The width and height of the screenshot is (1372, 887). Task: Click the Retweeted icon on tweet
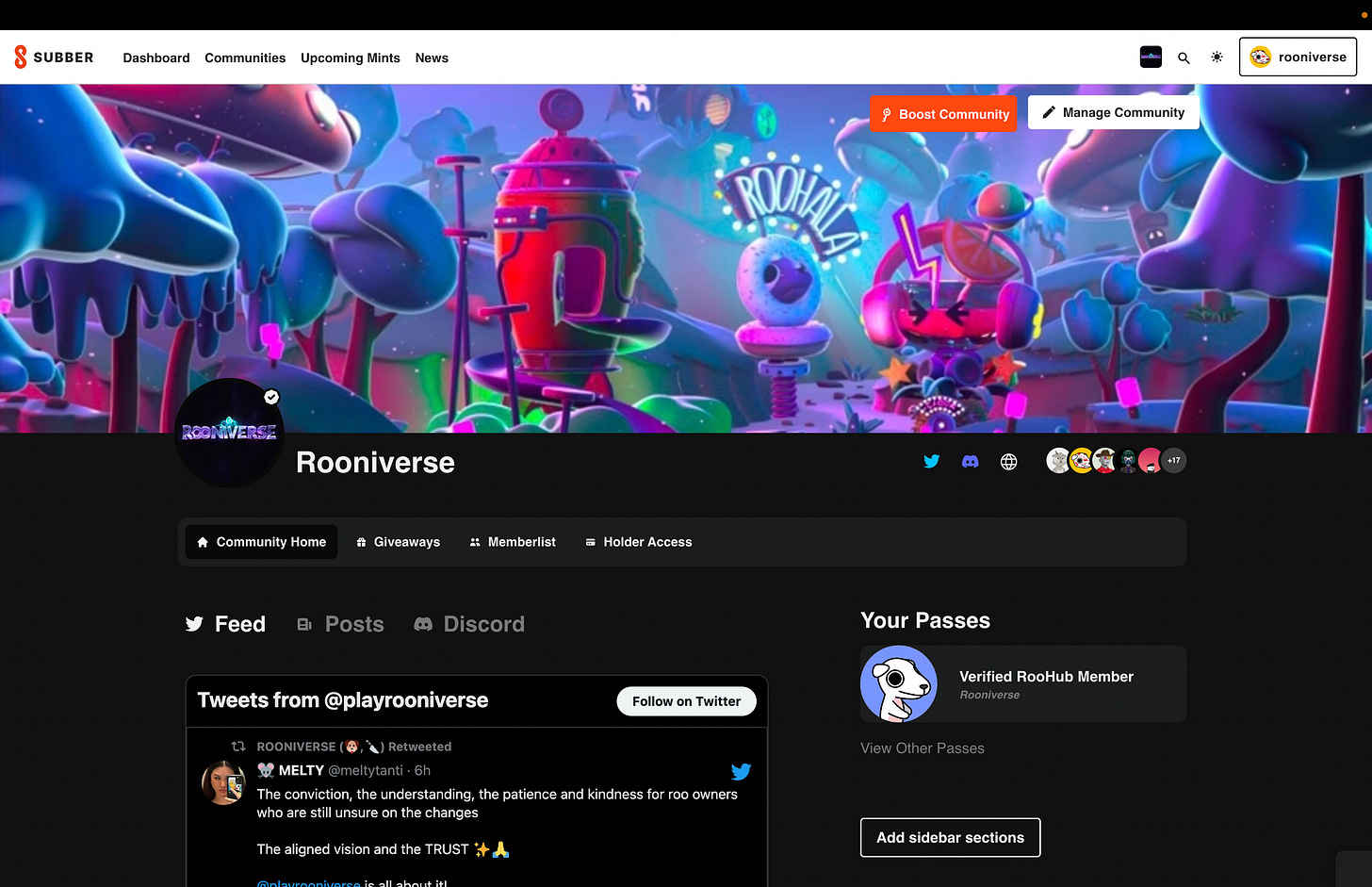(238, 747)
